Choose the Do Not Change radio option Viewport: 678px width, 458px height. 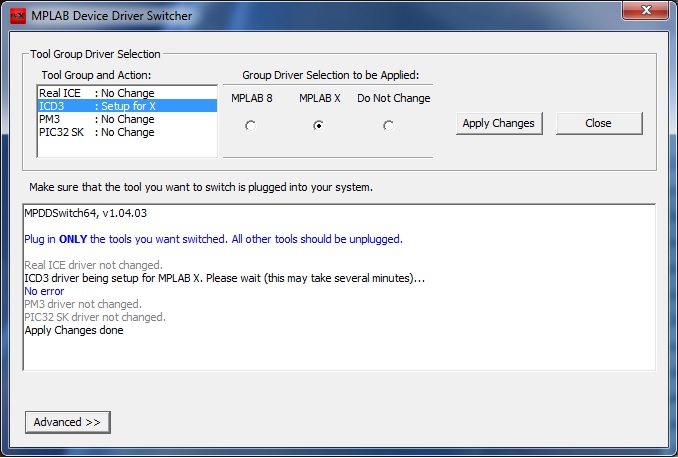pos(388,126)
